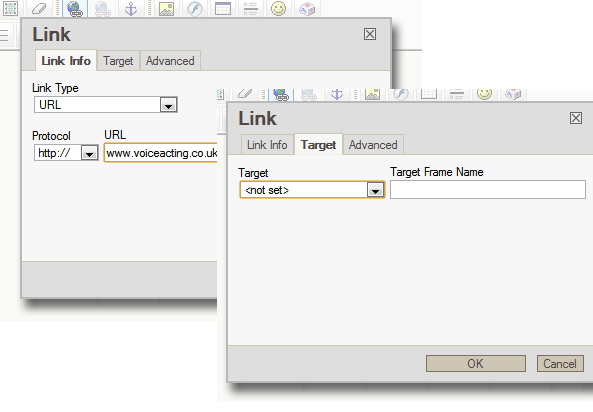
Task: Expand the Protocol http:// dropdown
Action: coord(66,153)
